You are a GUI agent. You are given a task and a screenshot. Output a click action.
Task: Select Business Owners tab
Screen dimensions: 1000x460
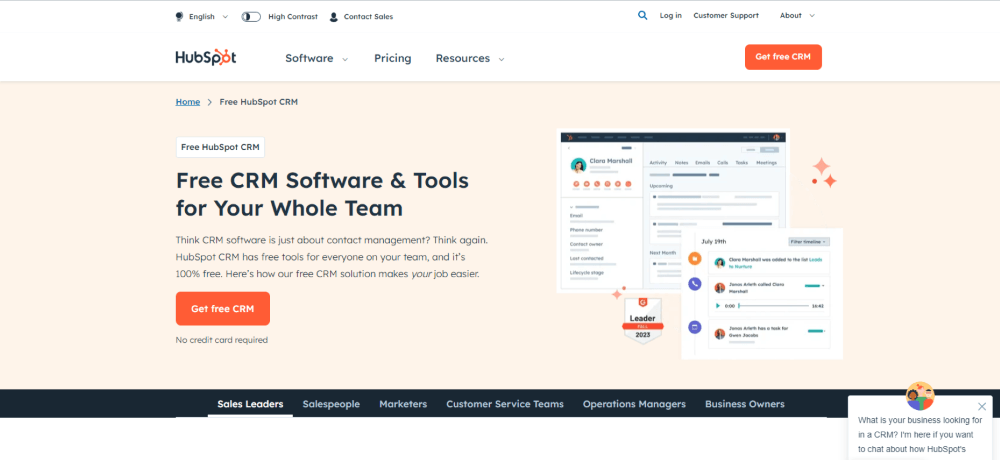pos(744,404)
